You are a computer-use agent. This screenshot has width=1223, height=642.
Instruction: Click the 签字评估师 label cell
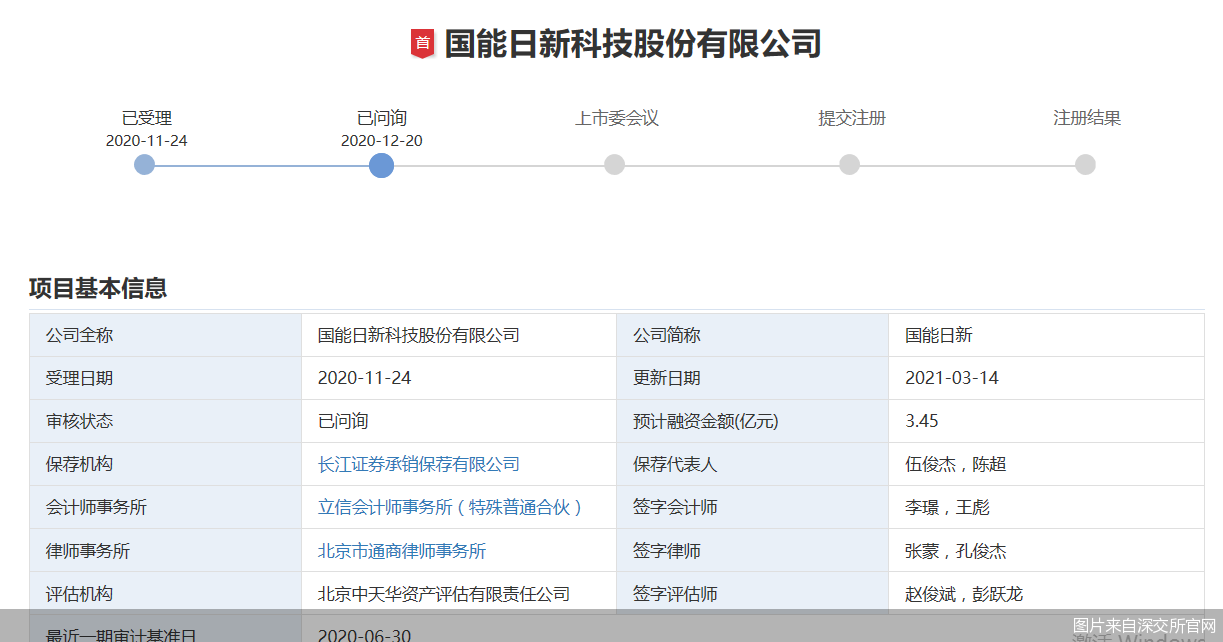[x=753, y=594]
